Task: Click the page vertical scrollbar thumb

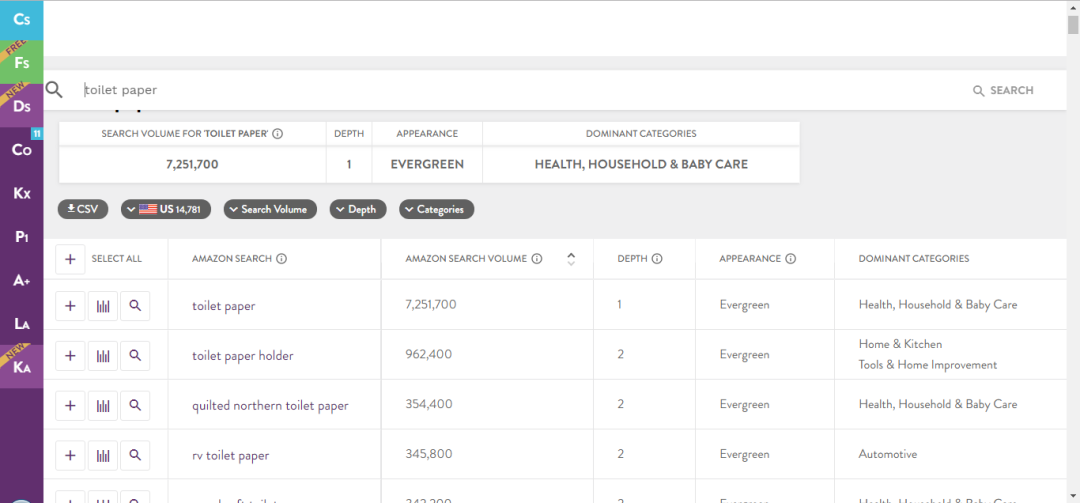Action: coord(1073,23)
